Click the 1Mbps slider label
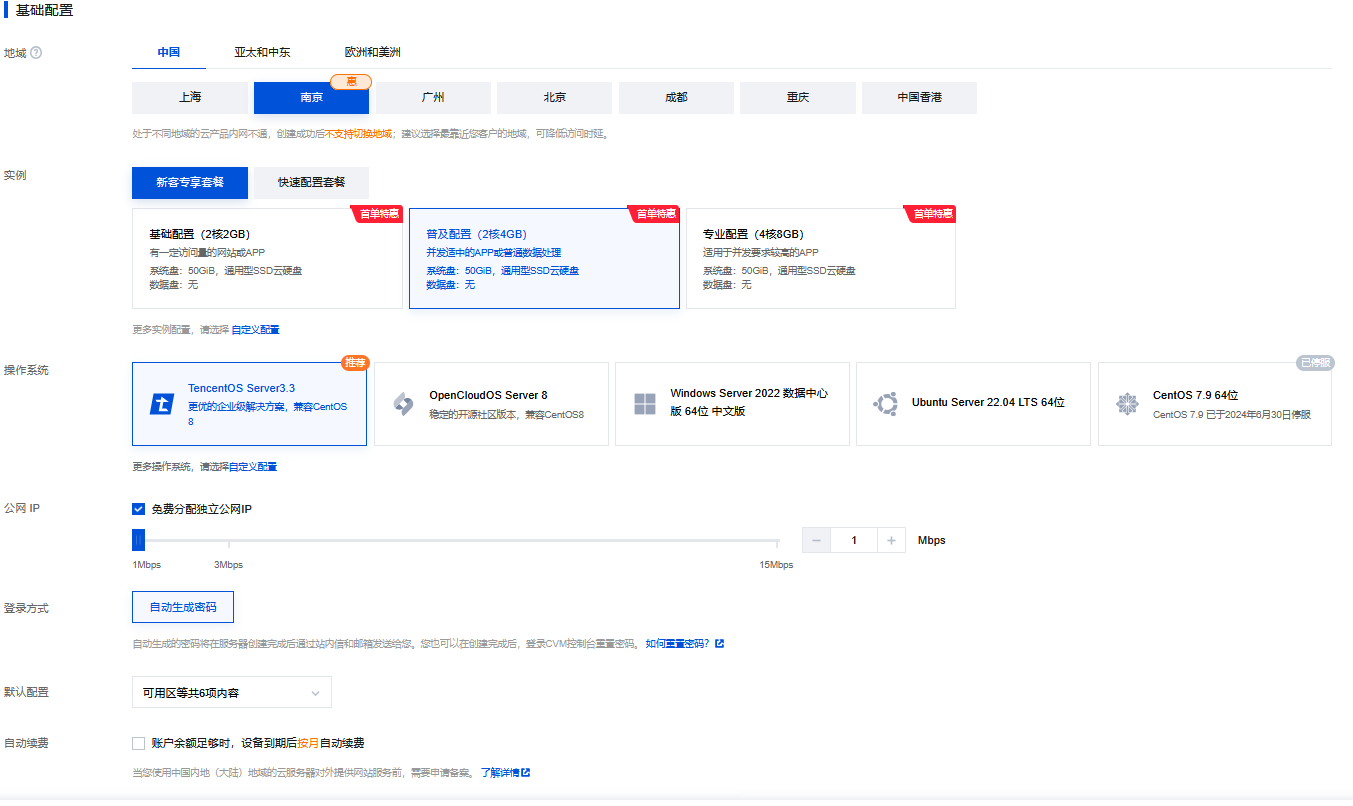Screen dimensions: 1353x806 tap(146, 565)
